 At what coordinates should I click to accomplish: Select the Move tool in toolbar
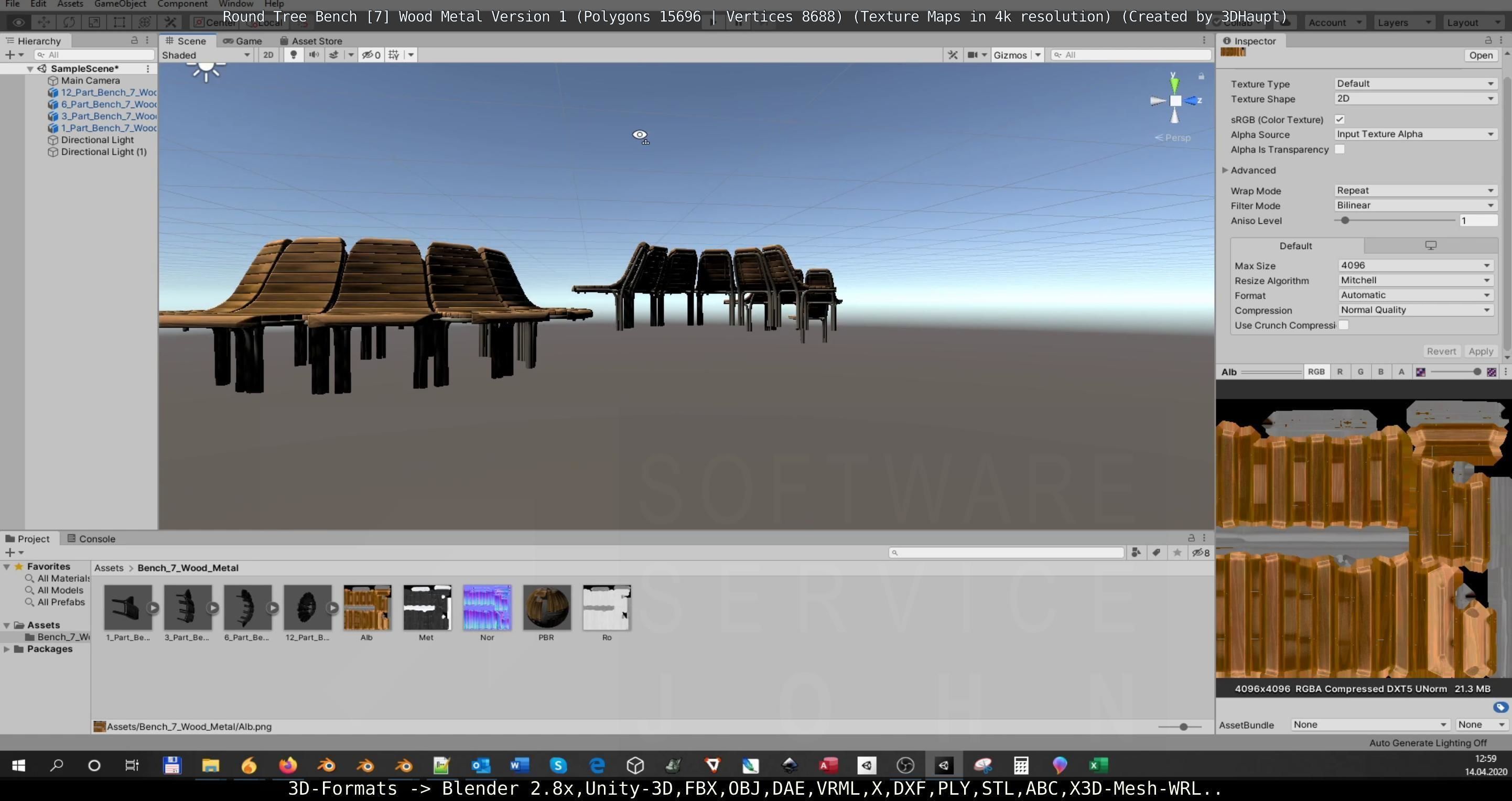[44, 23]
